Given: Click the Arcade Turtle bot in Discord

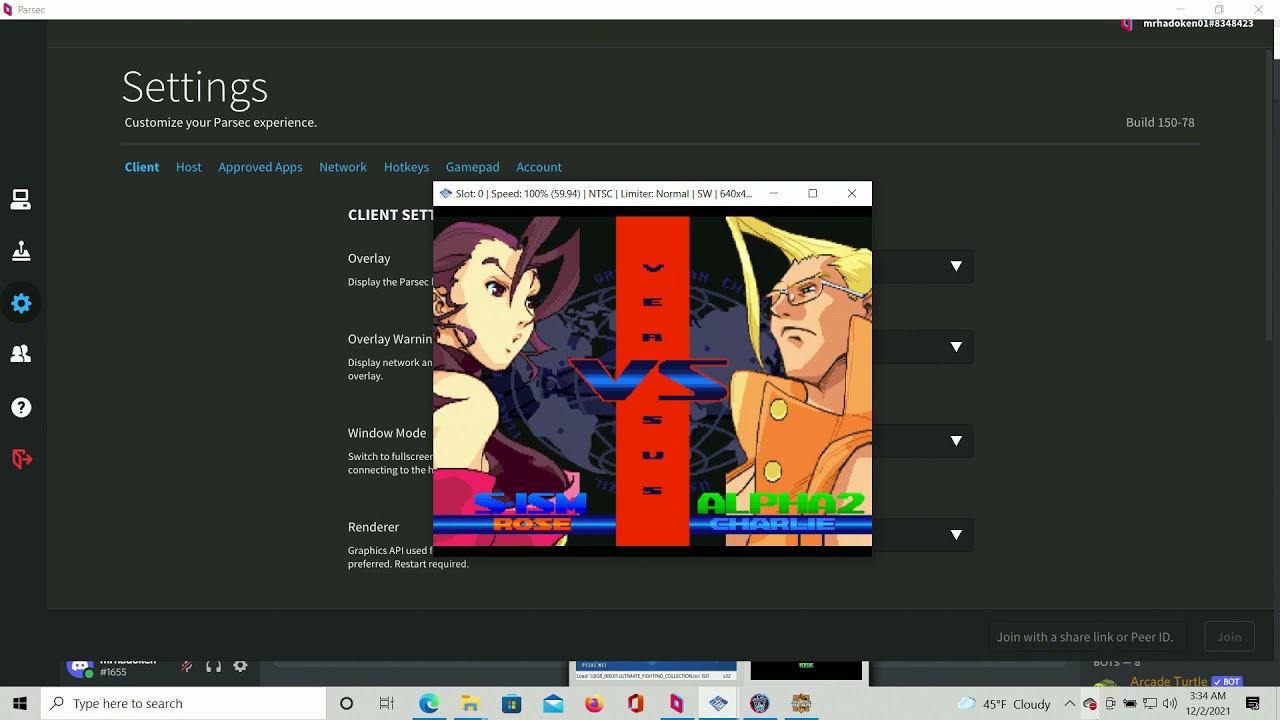Looking at the screenshot, I should (1169, 681).
